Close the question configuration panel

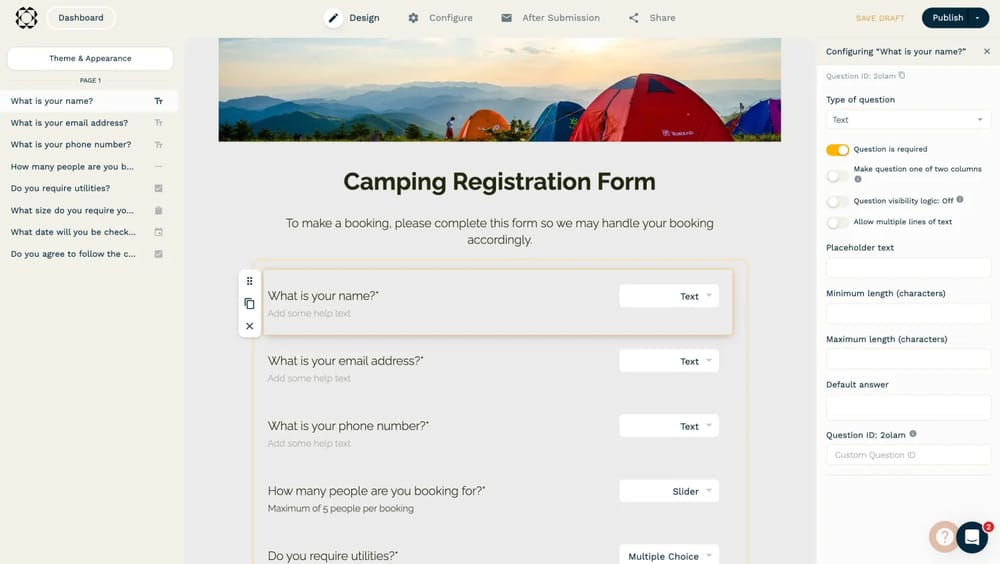pyautogui.click(x=987, y=51)
